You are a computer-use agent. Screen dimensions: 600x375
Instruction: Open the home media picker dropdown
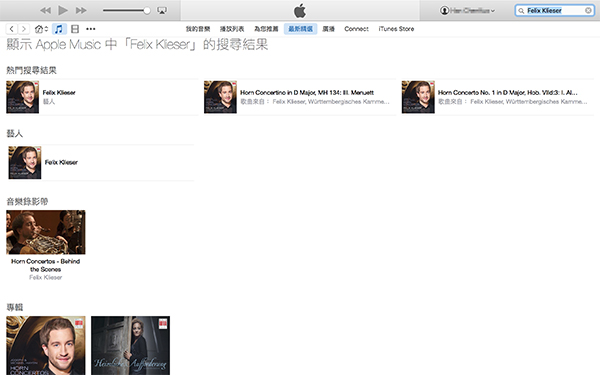point(41,29)
